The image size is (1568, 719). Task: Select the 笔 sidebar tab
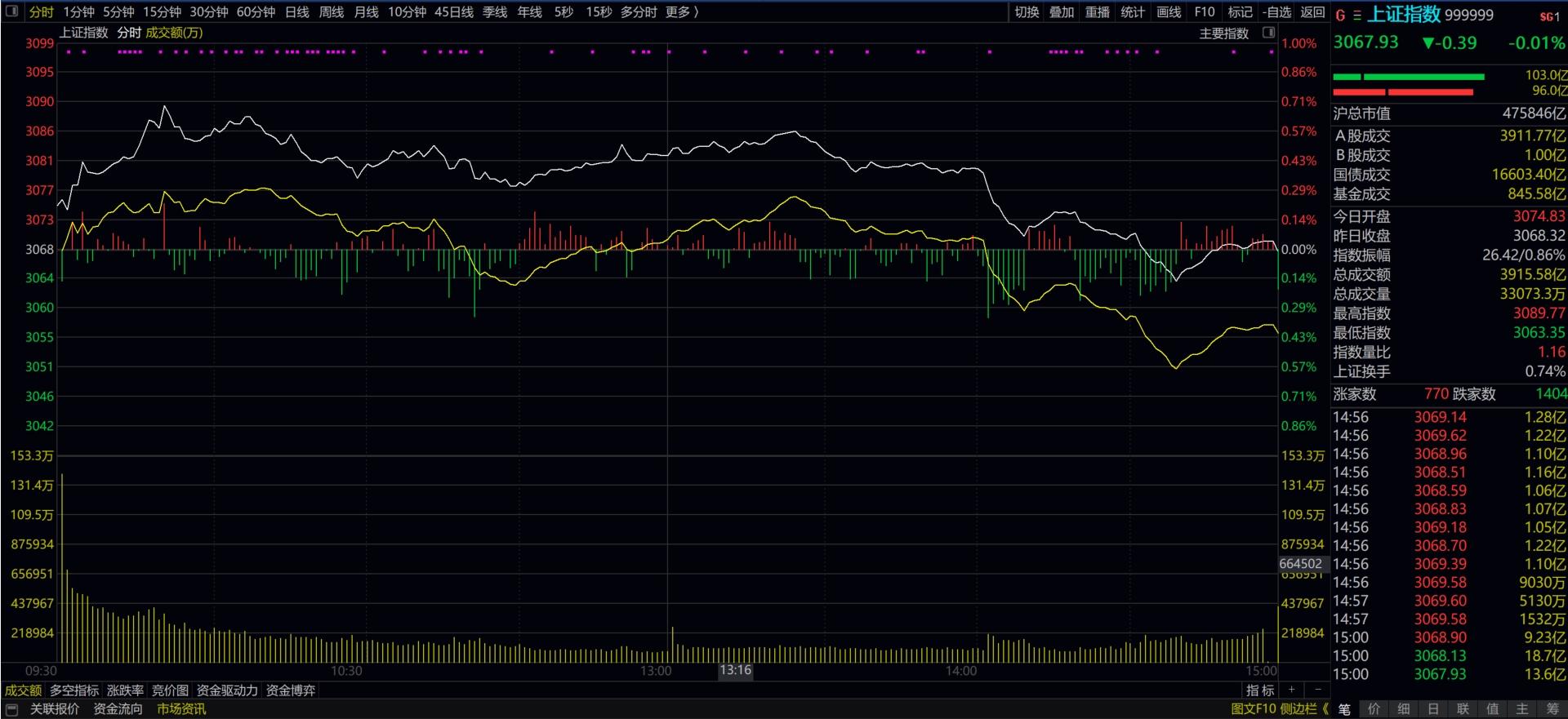pyautogui.click(x=1344, y=709)
